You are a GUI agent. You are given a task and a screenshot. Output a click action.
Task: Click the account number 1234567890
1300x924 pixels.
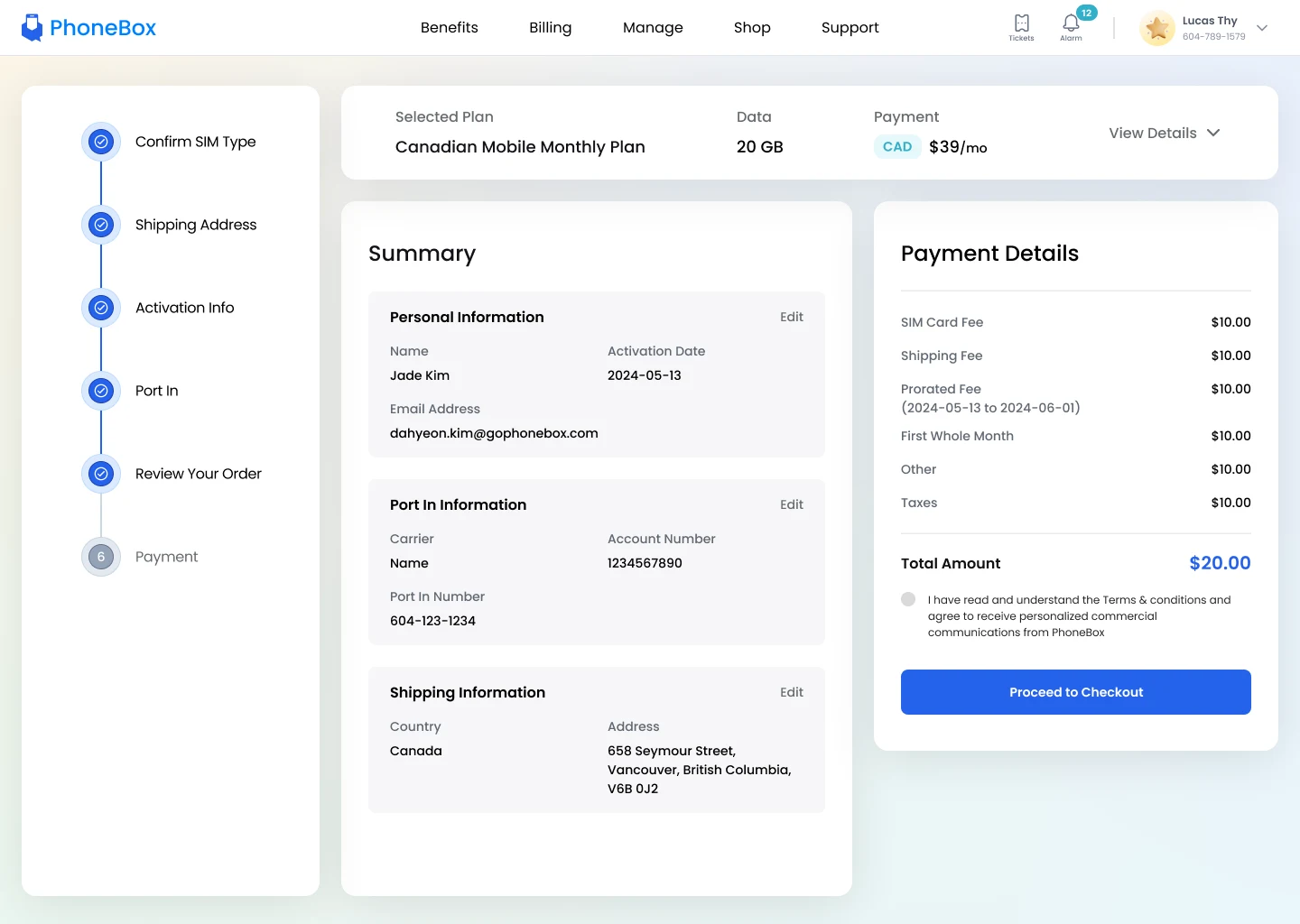point(645,563)
